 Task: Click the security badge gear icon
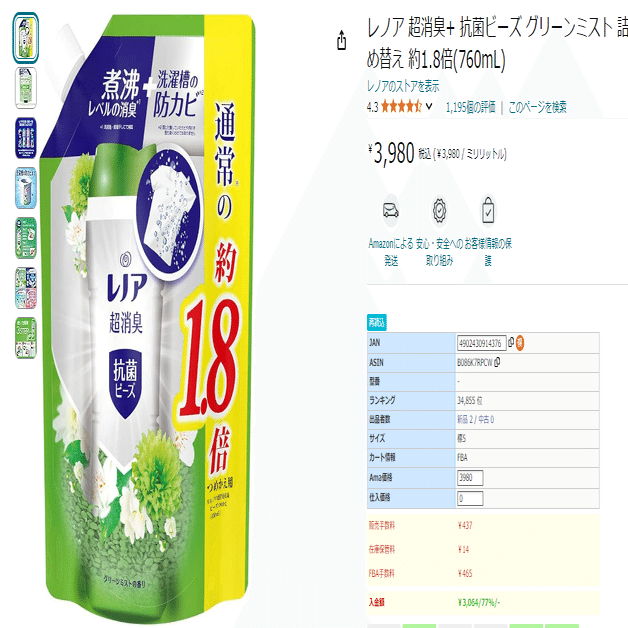439,210
